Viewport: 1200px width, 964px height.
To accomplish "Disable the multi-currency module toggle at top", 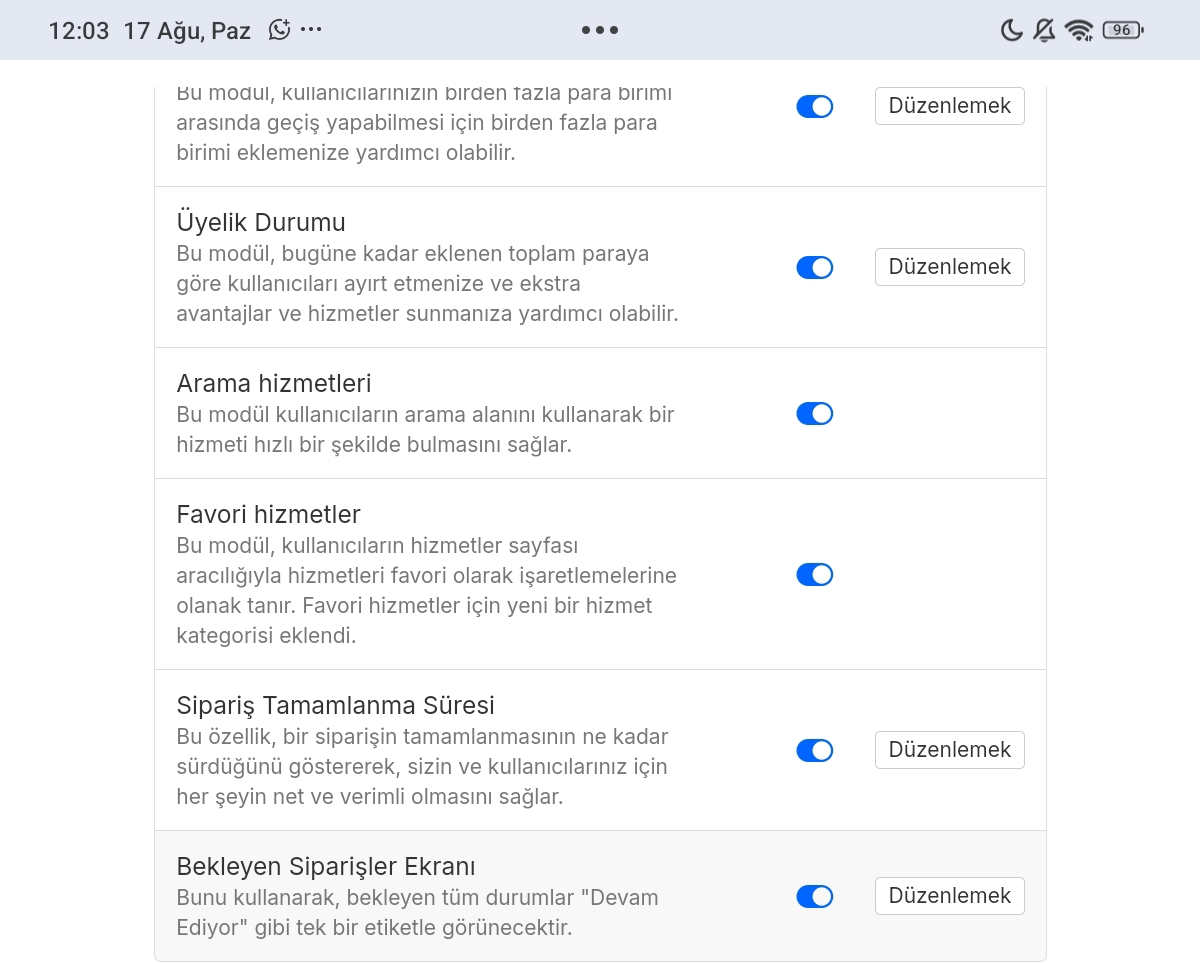I will click(x=815, y=106).
